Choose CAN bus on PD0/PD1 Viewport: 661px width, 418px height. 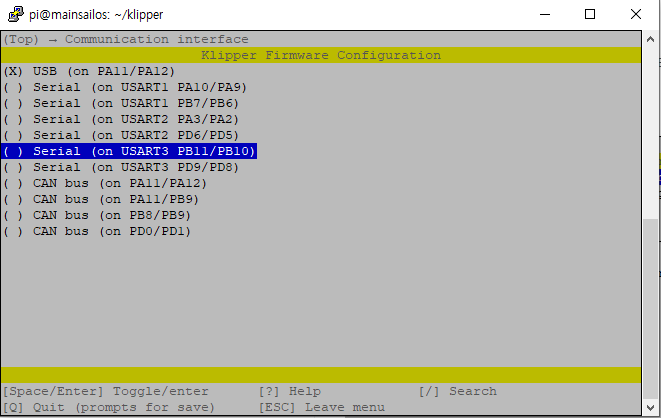[x=97, y=231]
